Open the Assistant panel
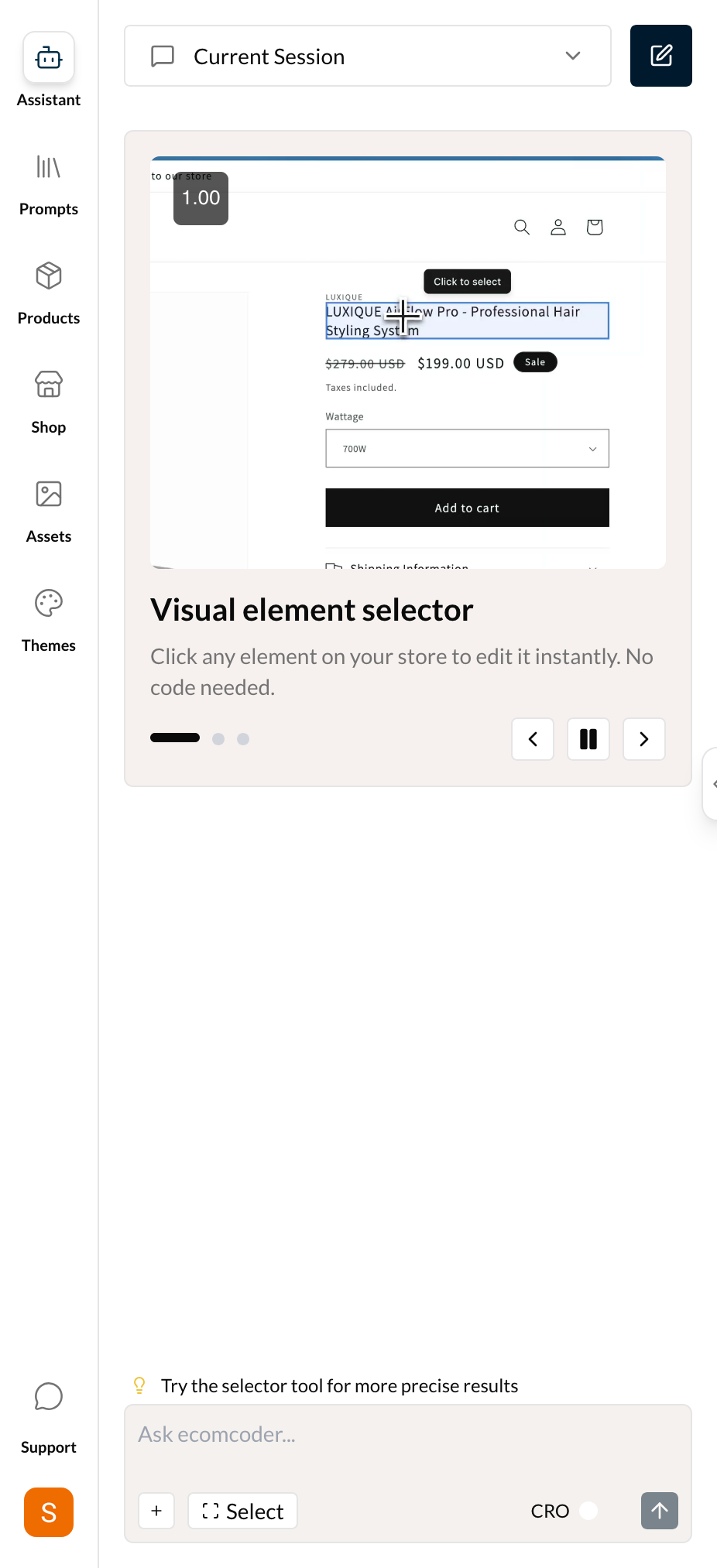 [x=48, y=58]
